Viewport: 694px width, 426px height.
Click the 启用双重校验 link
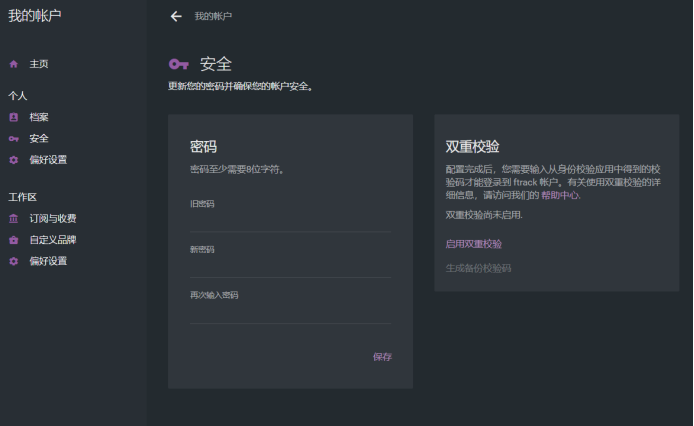point(474,244)
